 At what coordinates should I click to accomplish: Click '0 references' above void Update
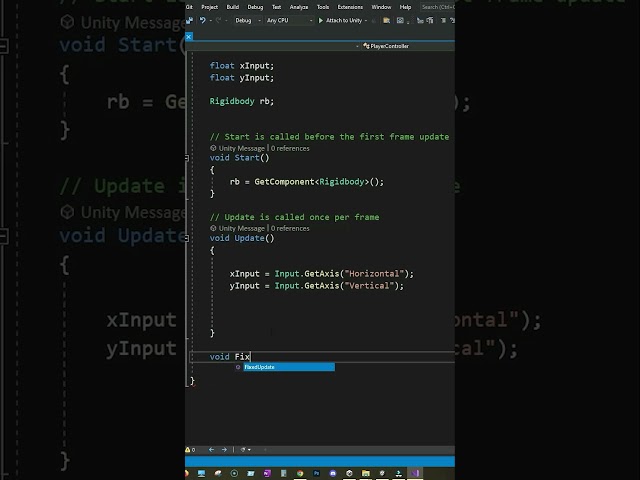pyautogui.click(x=290, y=228)
